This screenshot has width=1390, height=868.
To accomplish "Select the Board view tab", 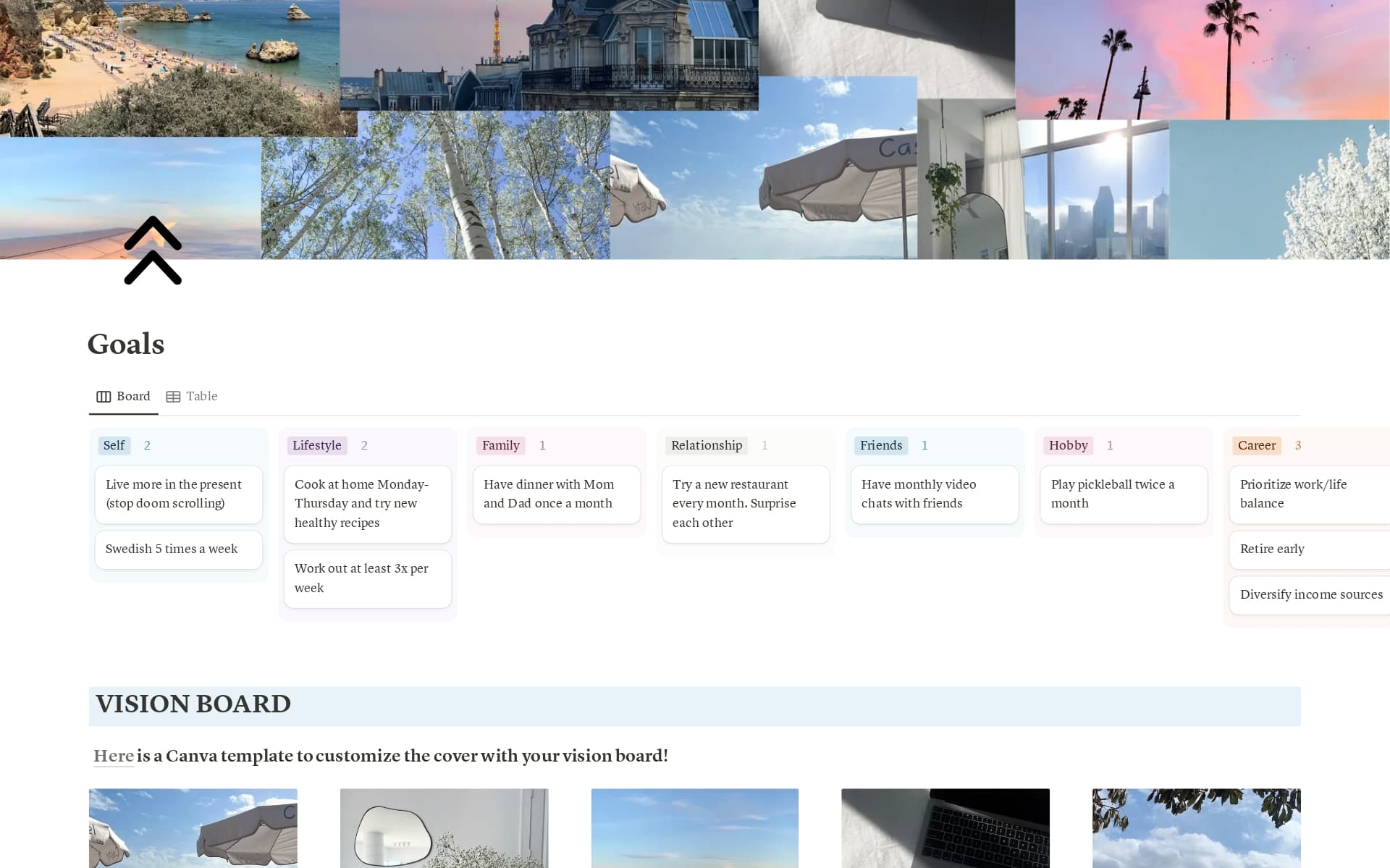I will [133, 396].
